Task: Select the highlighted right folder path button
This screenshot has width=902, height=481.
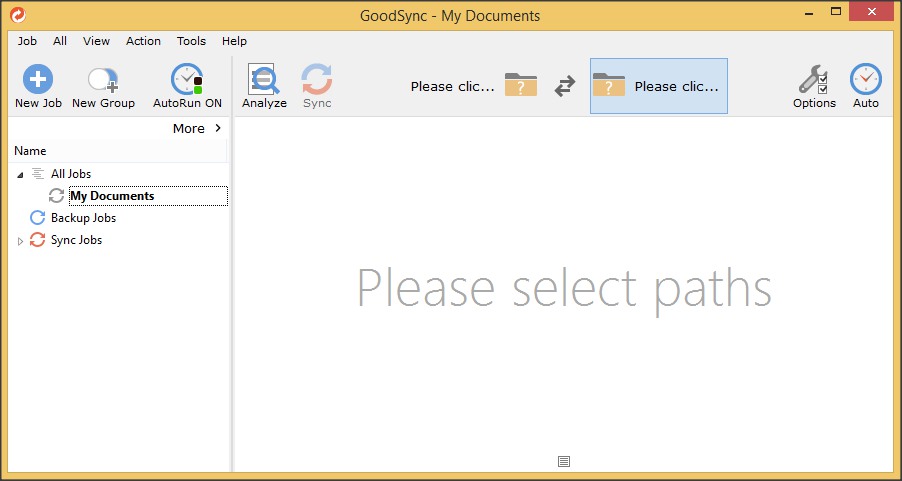Action: (x=659, y=86)
